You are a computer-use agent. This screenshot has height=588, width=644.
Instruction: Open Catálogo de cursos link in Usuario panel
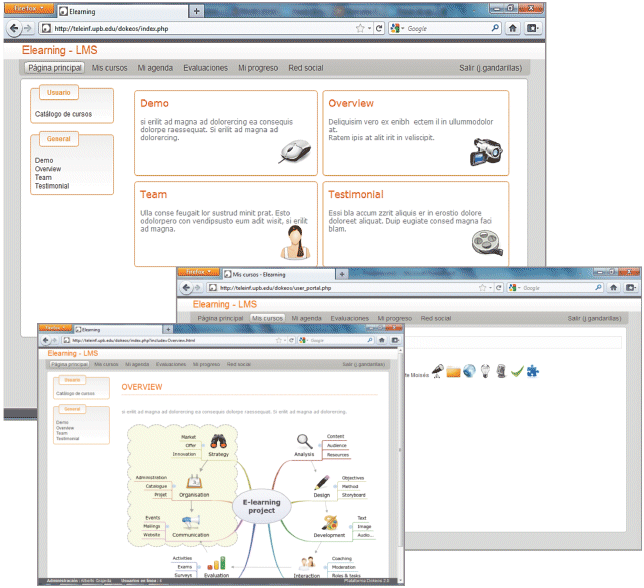pos(63,114)
